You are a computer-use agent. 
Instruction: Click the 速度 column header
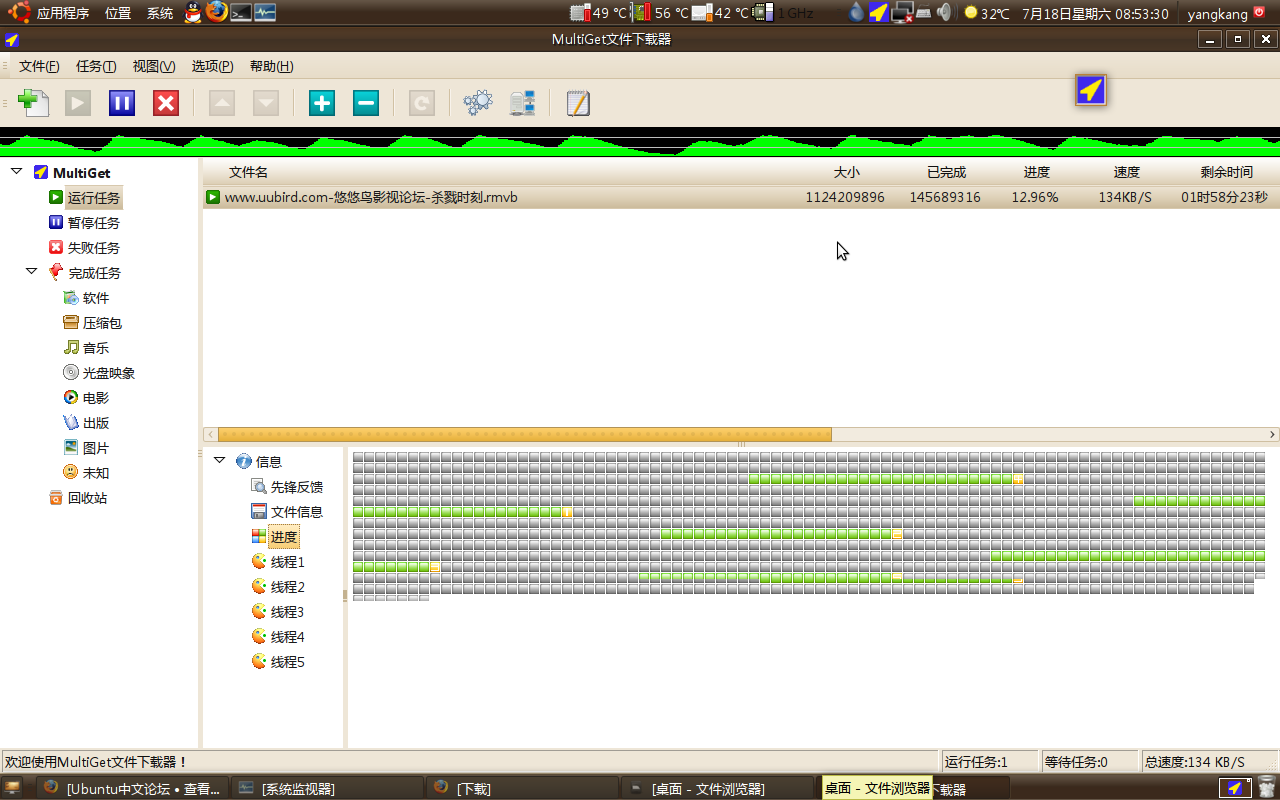pyautogui.click(x=1127, y=172)
